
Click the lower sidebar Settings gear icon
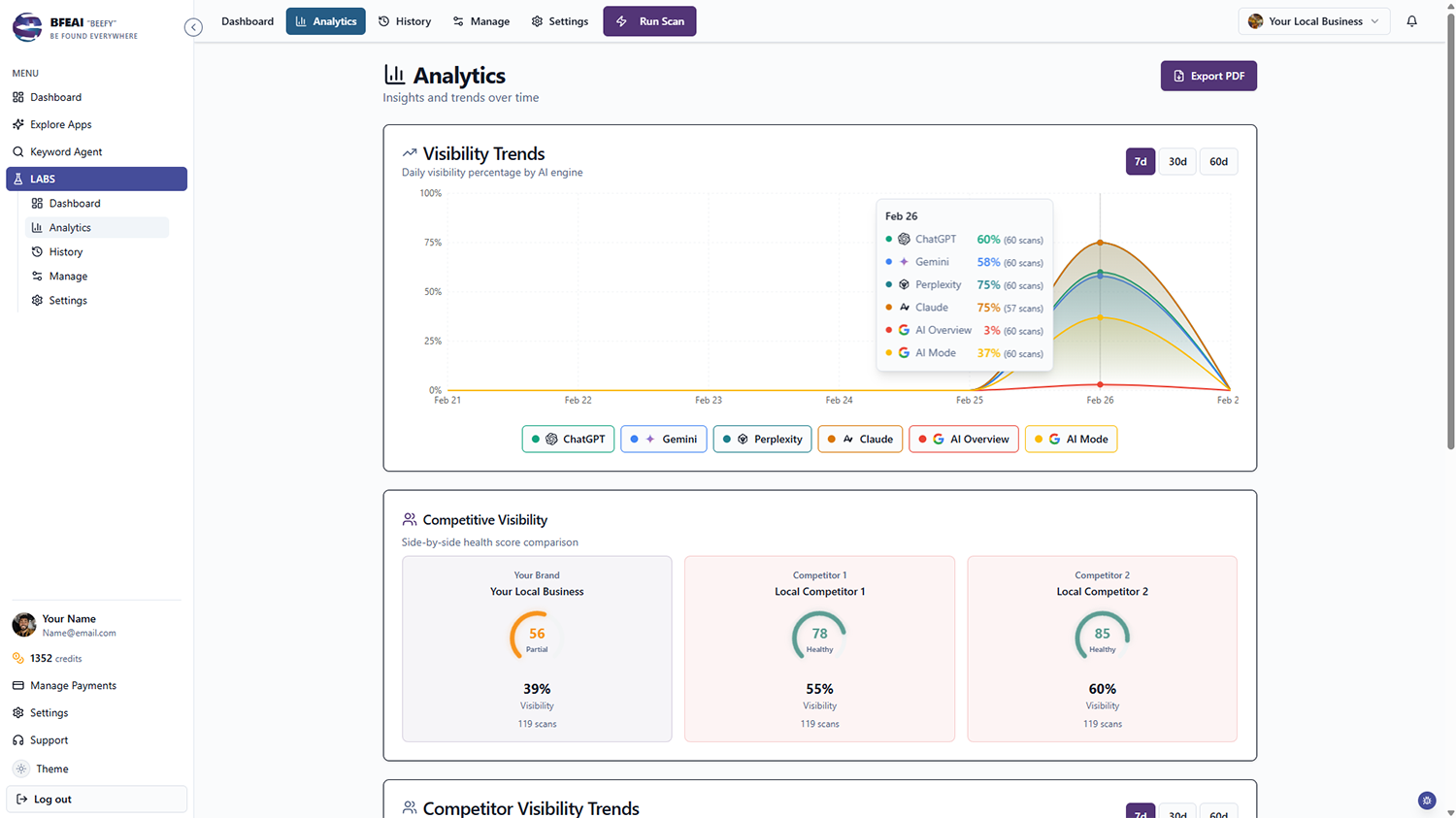18,712
